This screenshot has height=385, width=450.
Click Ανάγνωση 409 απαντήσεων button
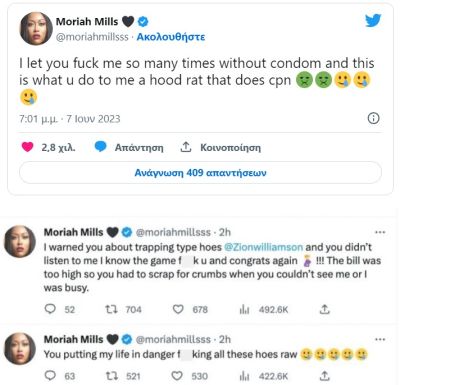pos(200,173)
